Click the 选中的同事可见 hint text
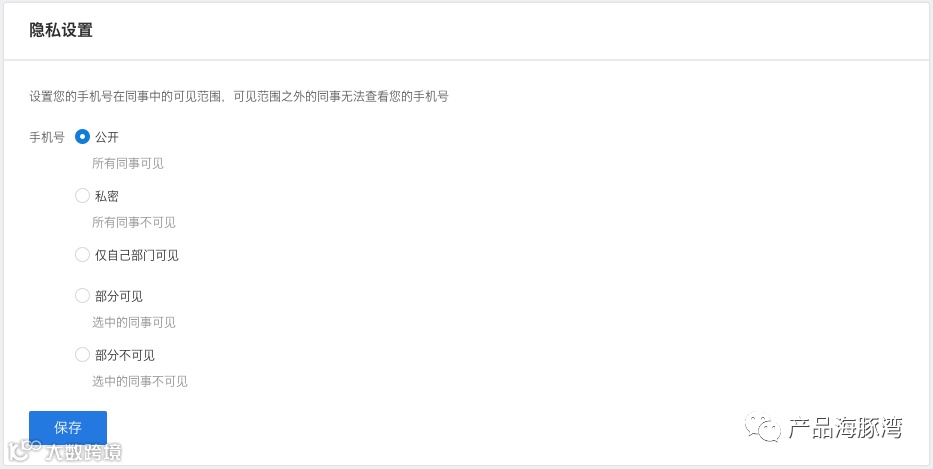Viewport: 933px width, 469px height. (134, 323)
